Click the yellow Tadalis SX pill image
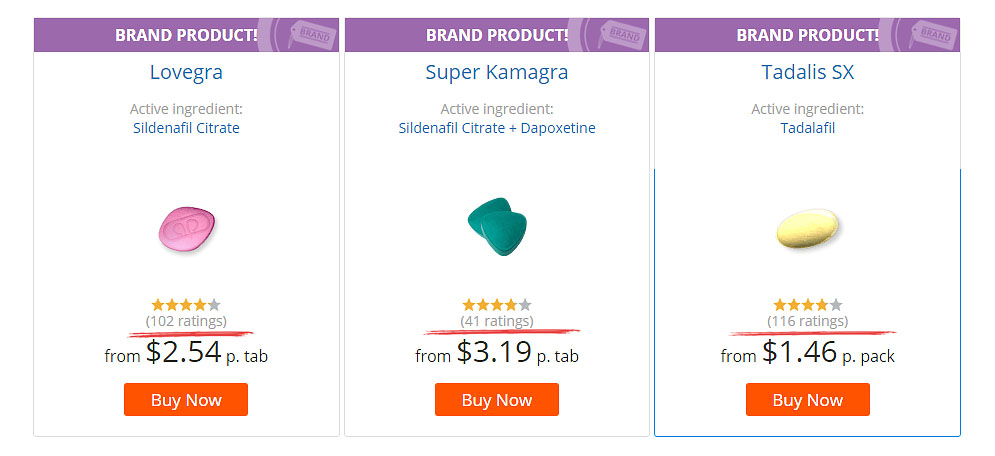The width and height of the screenshot is (995, 456). (808, 228)
